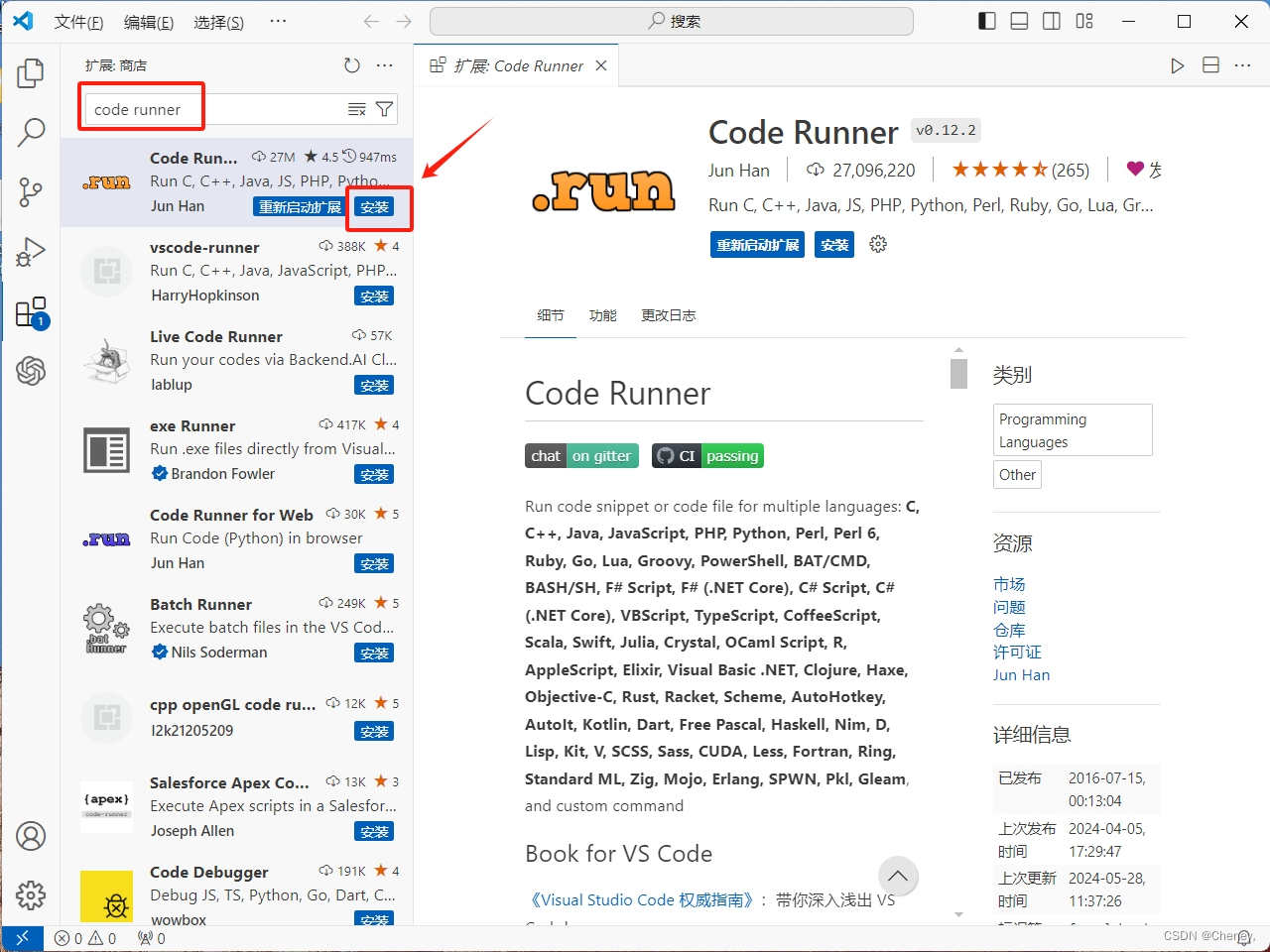This screenshot has height=952, width=1270.
Task: Click the round scroll-to-top arrow button
Action: coord(898,876)
